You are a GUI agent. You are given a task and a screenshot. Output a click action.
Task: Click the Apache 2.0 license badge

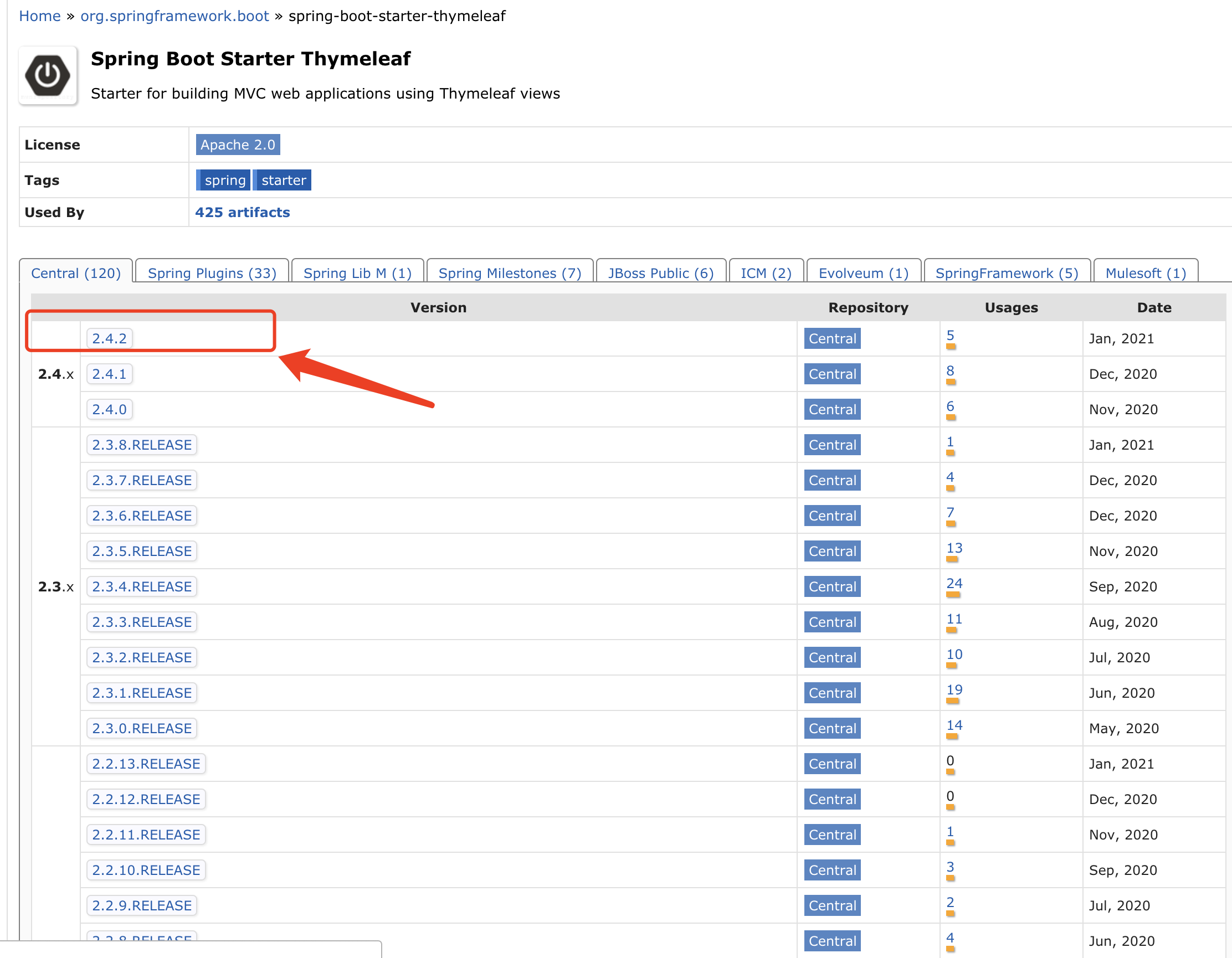[x=238, y=145]
